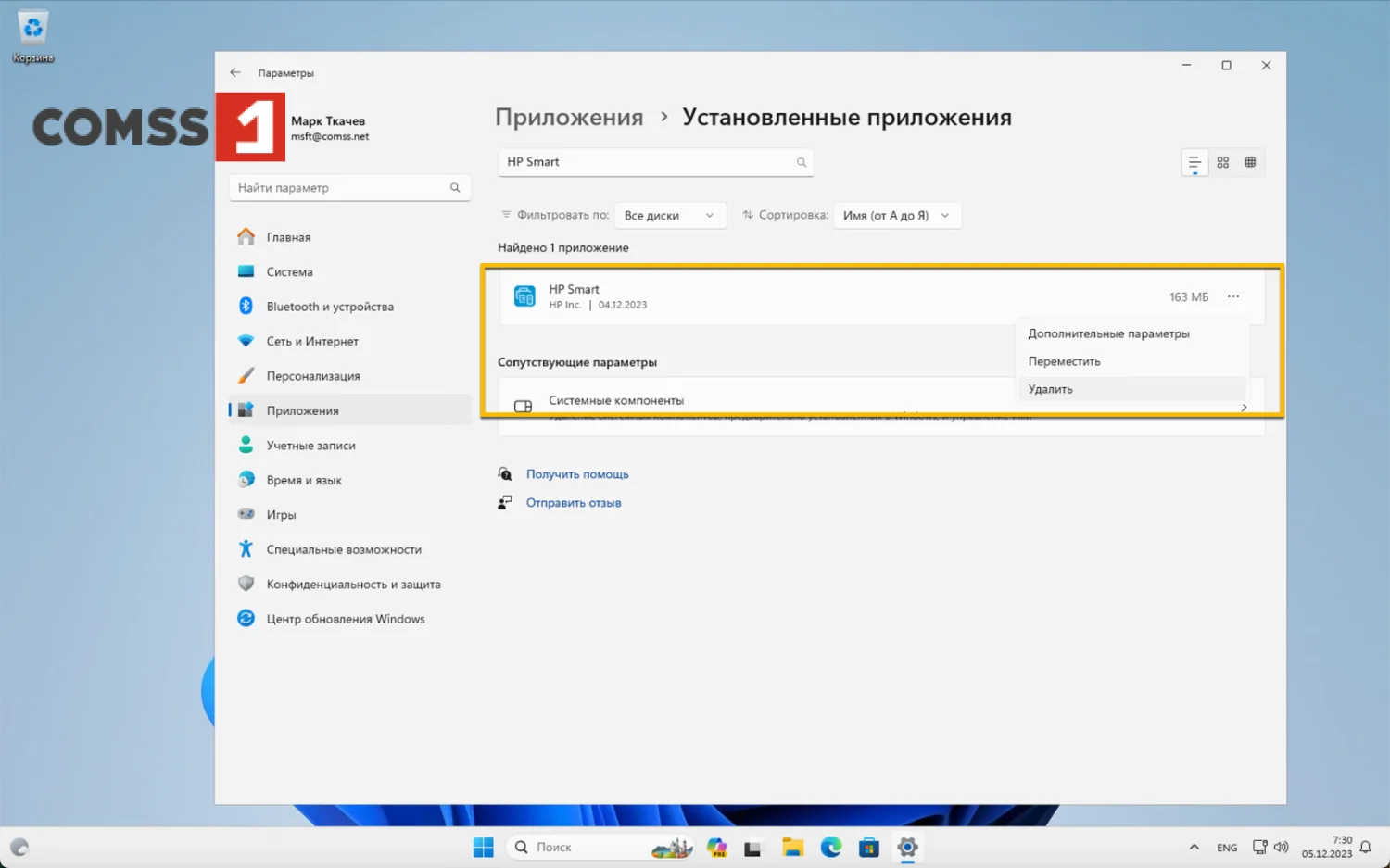Image resolution: width=1390 pixels, height=868 pixels.
Task: Open Task View icon in taskbar
Action: [753, 848]
